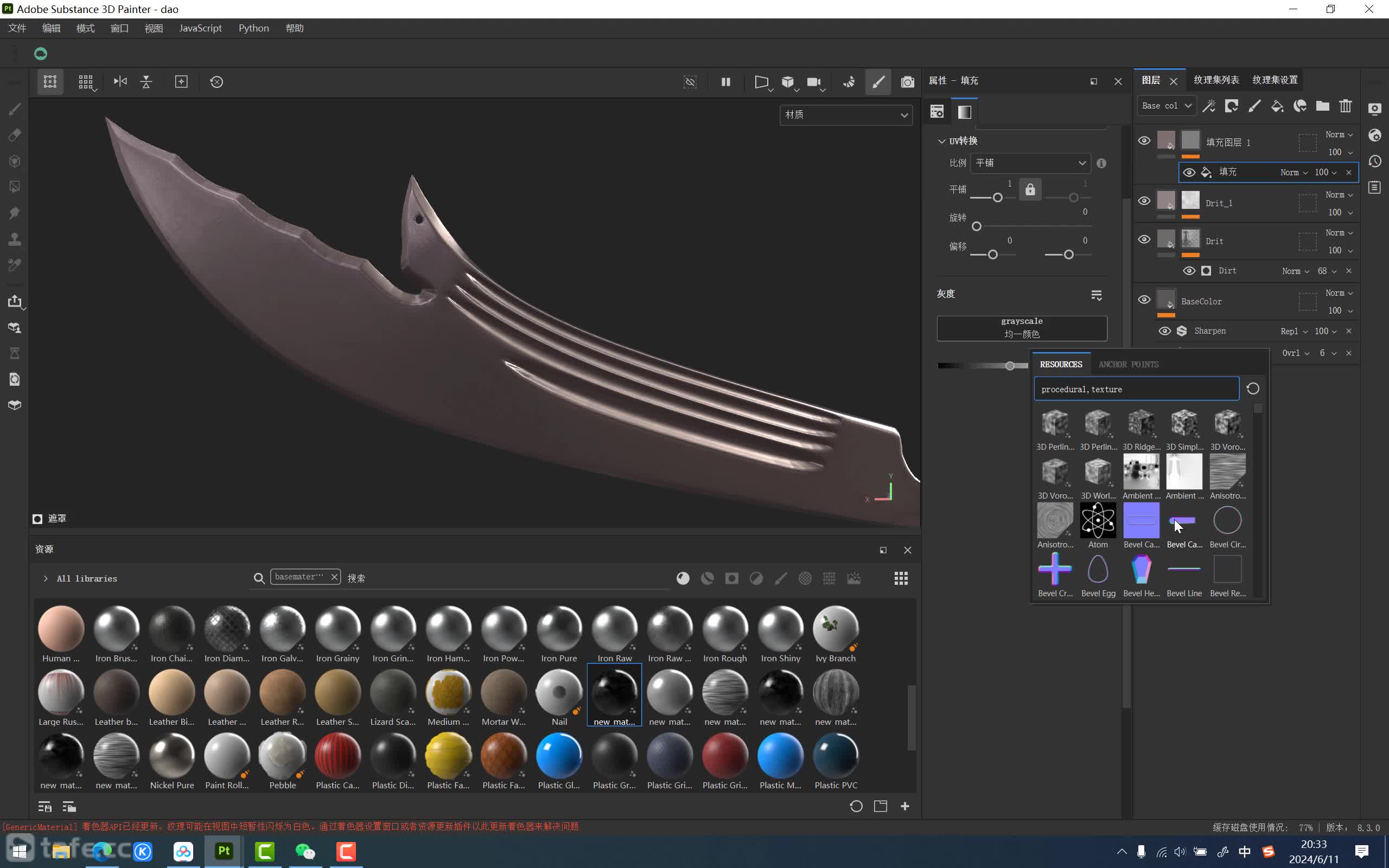
Task: Open the video camera settings icon
Action: click(x=814, y=81)
